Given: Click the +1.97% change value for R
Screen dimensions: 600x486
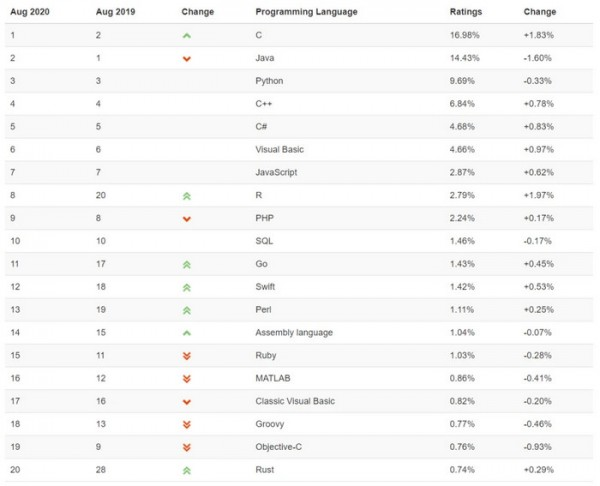Looking at the screenshot, I should (x=541, y=195).
